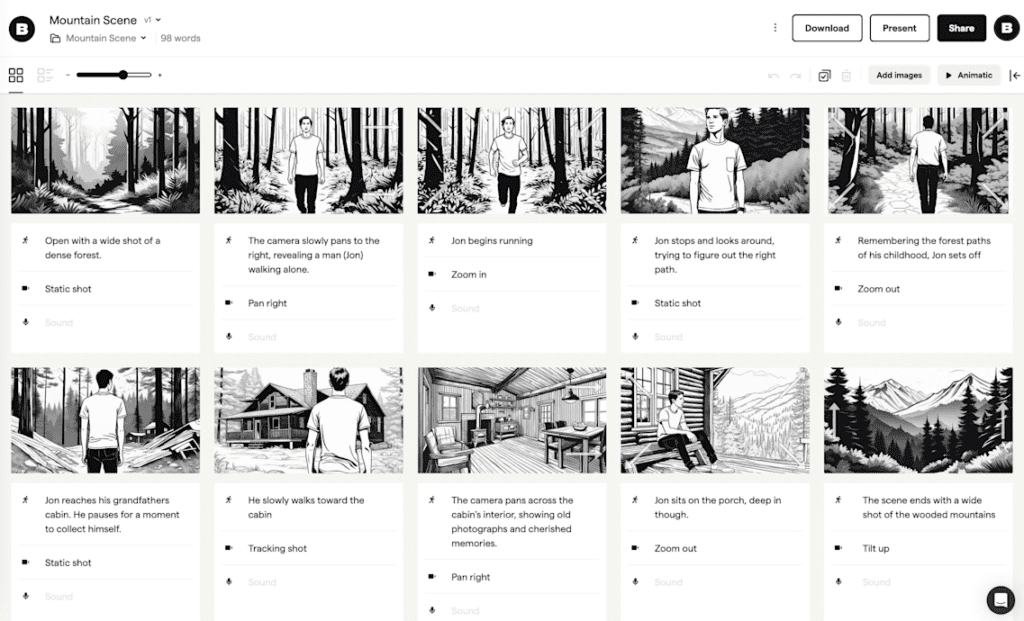Open the user account avatar menu
The width and height of the screenshot is (1024, 621).
coord(1006,28)
